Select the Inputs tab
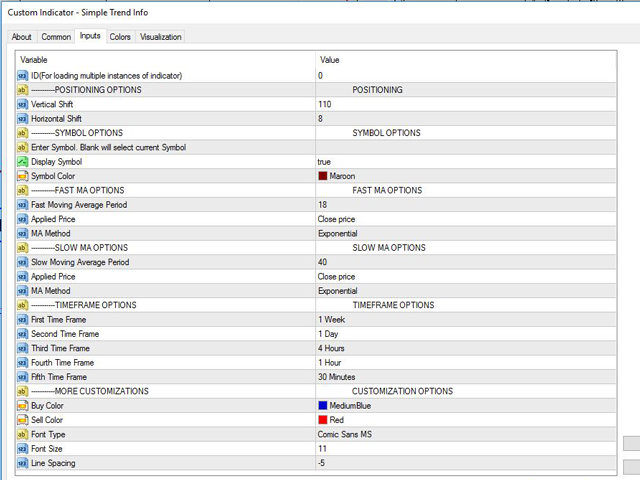The image size is (640, 480). coord(90,36)
